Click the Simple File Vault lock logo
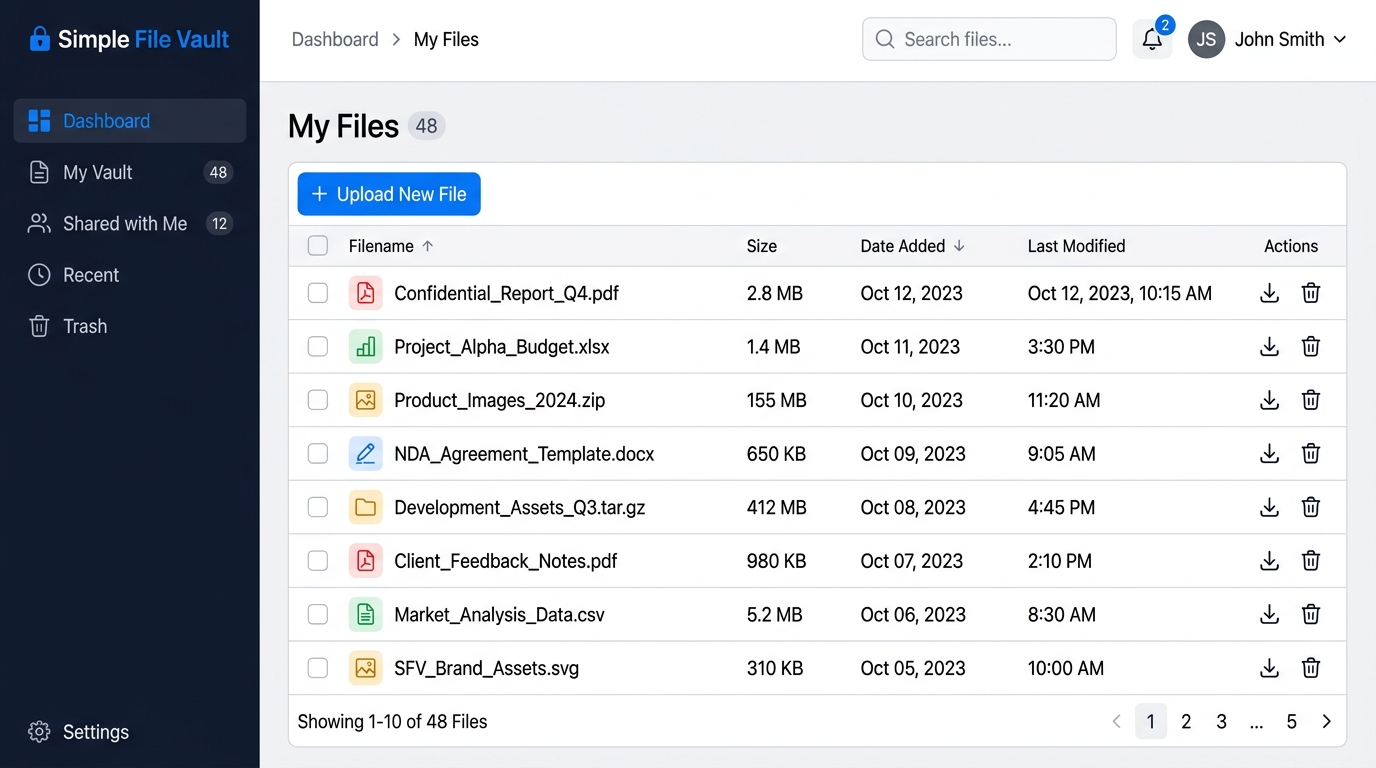Viewport: 1376px width, 768px height. tap(40, 39)
